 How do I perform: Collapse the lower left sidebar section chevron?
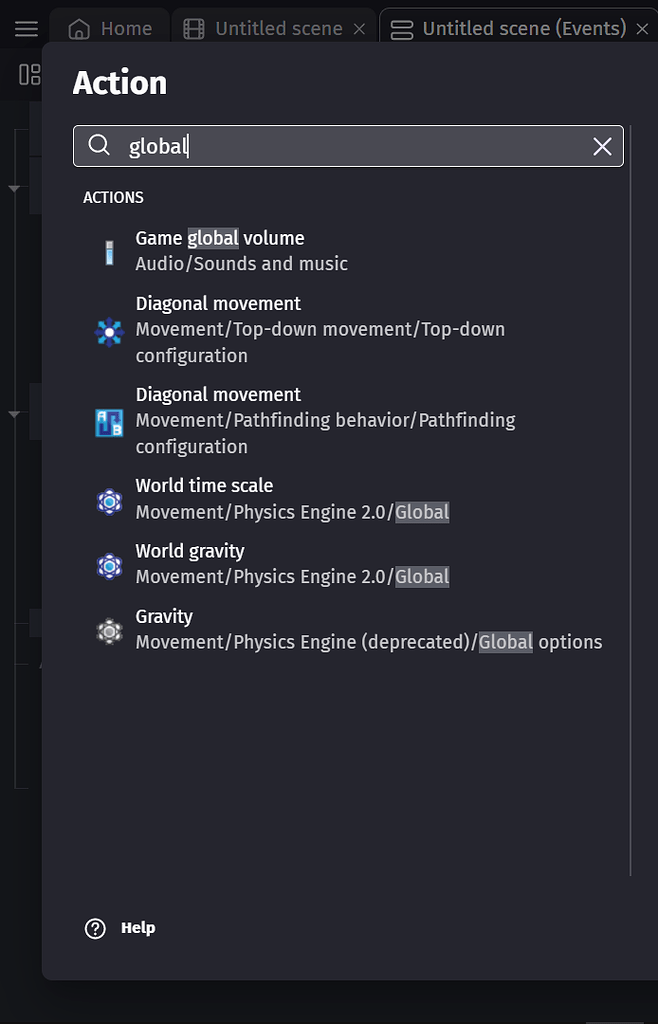(13, 412)
